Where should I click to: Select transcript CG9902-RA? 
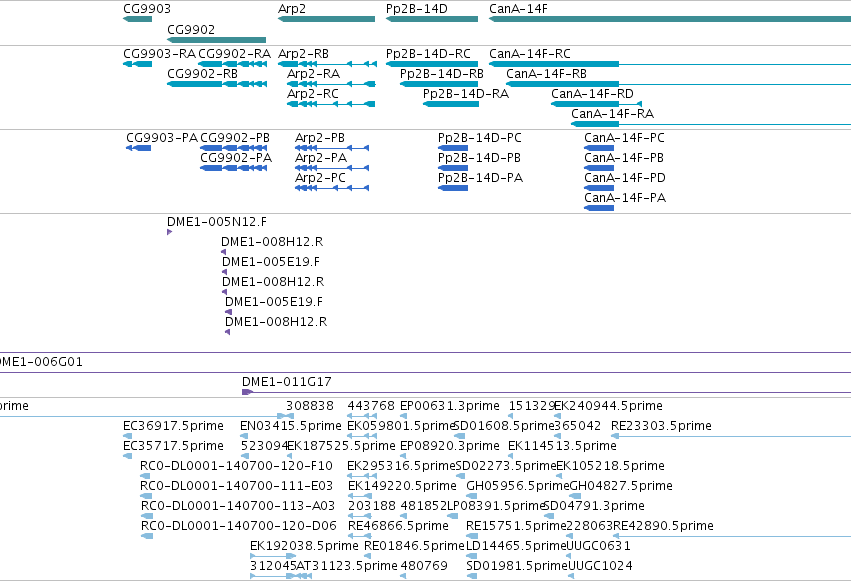pos(233,64)
